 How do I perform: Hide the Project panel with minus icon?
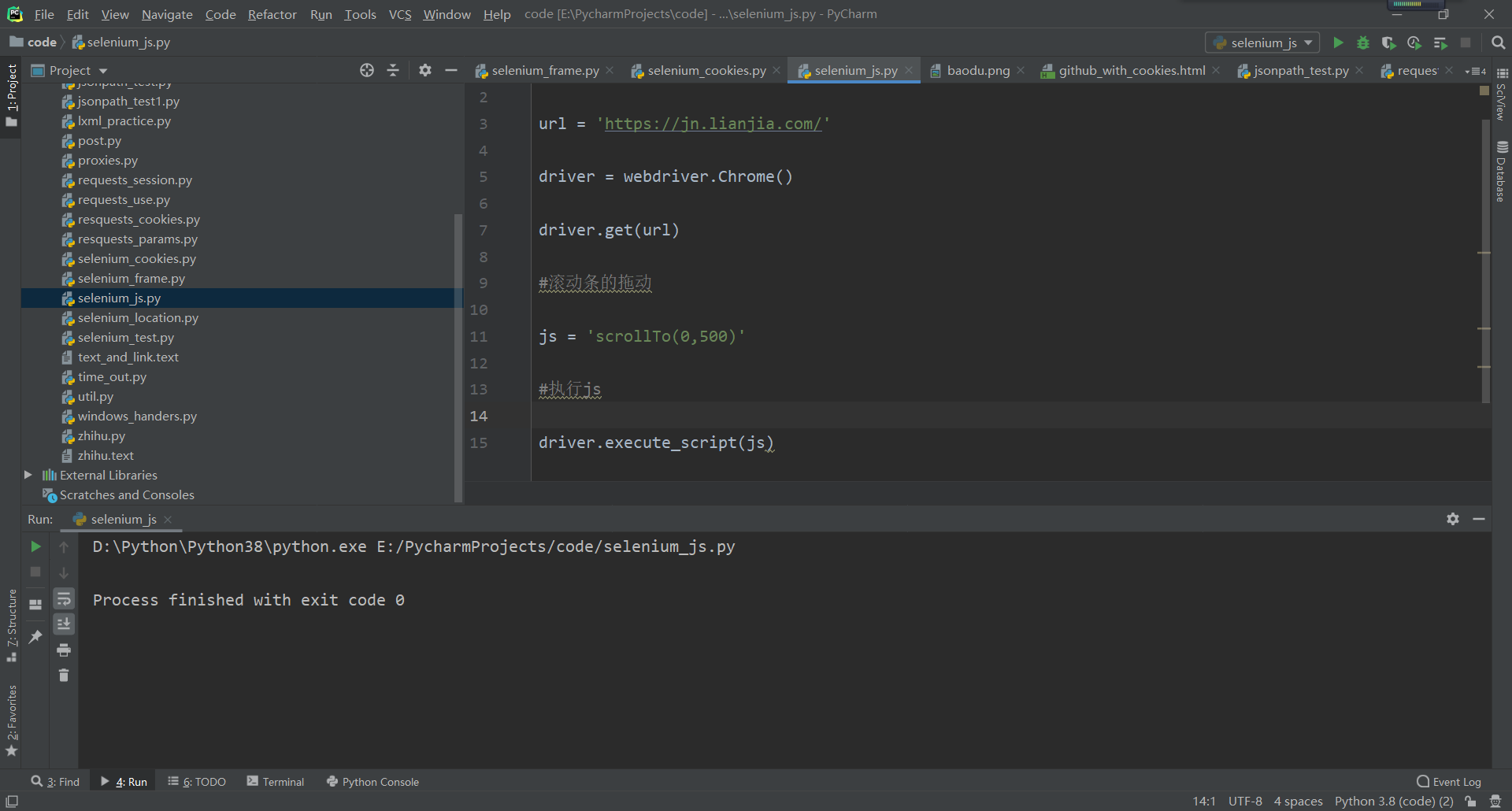tap(451, 70)
